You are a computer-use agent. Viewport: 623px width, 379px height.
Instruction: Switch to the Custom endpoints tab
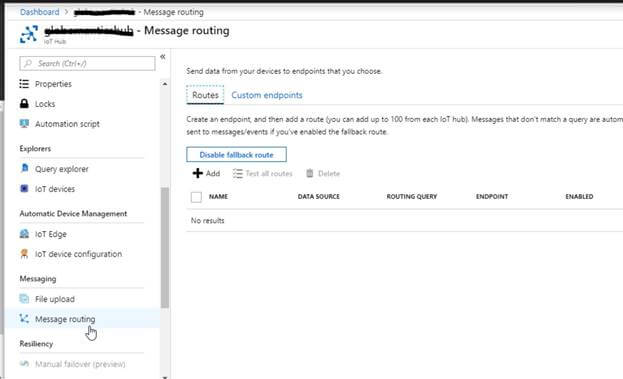coord(267,95)
